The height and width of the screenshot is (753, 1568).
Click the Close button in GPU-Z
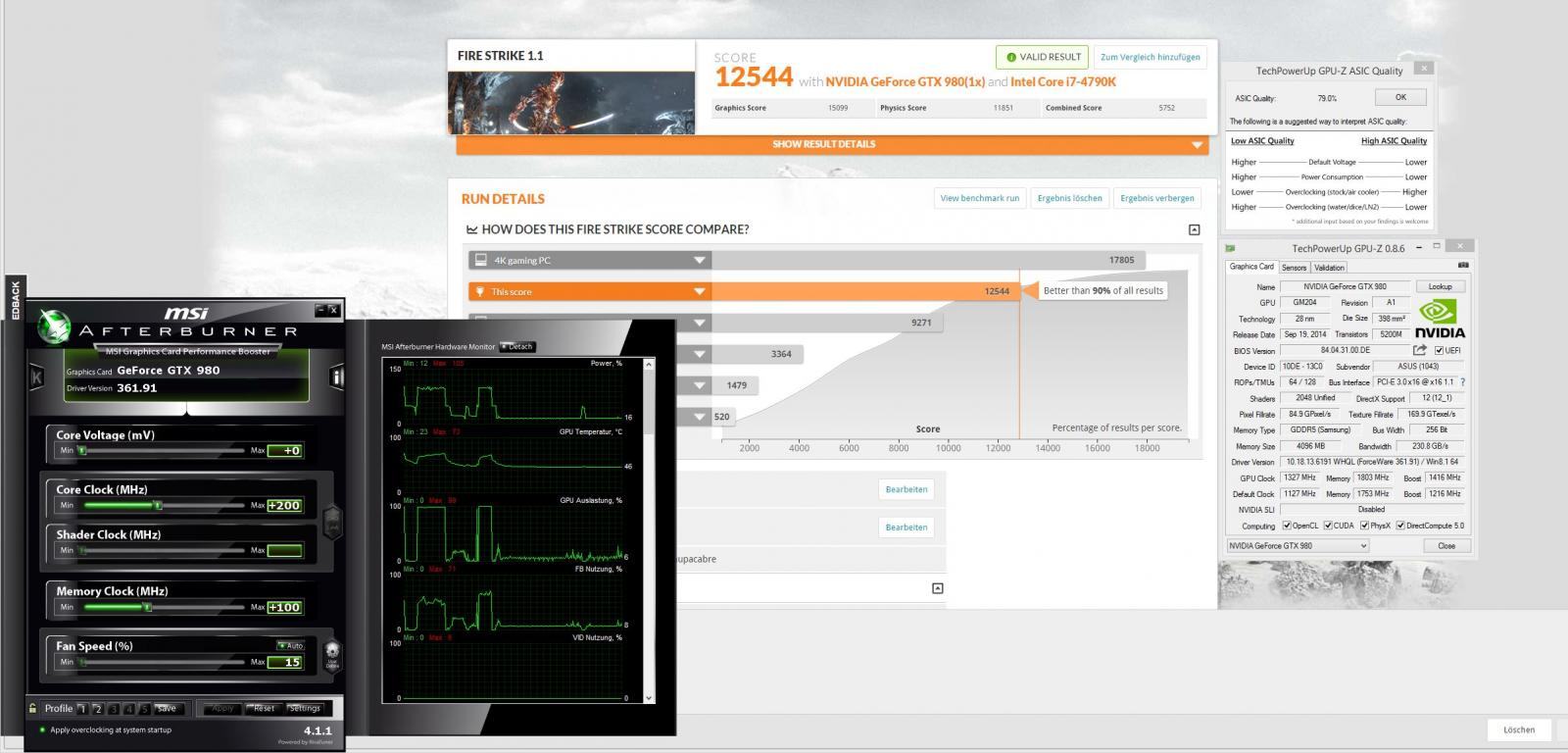click(1445, 545)
